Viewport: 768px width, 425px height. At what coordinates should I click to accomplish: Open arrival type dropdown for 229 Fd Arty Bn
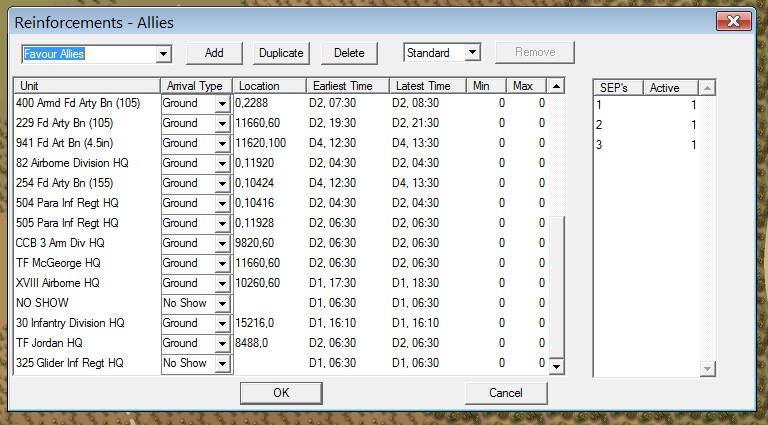pos(222,123)
